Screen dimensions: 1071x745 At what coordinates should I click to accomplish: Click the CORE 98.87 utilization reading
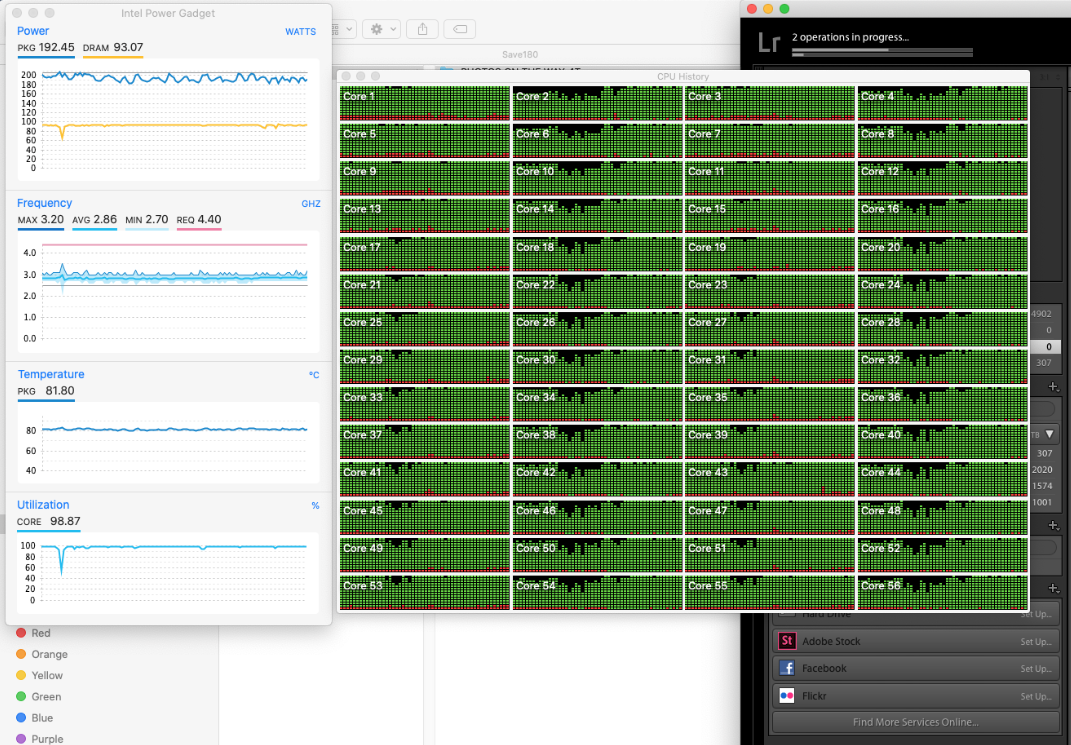(48, 521)
